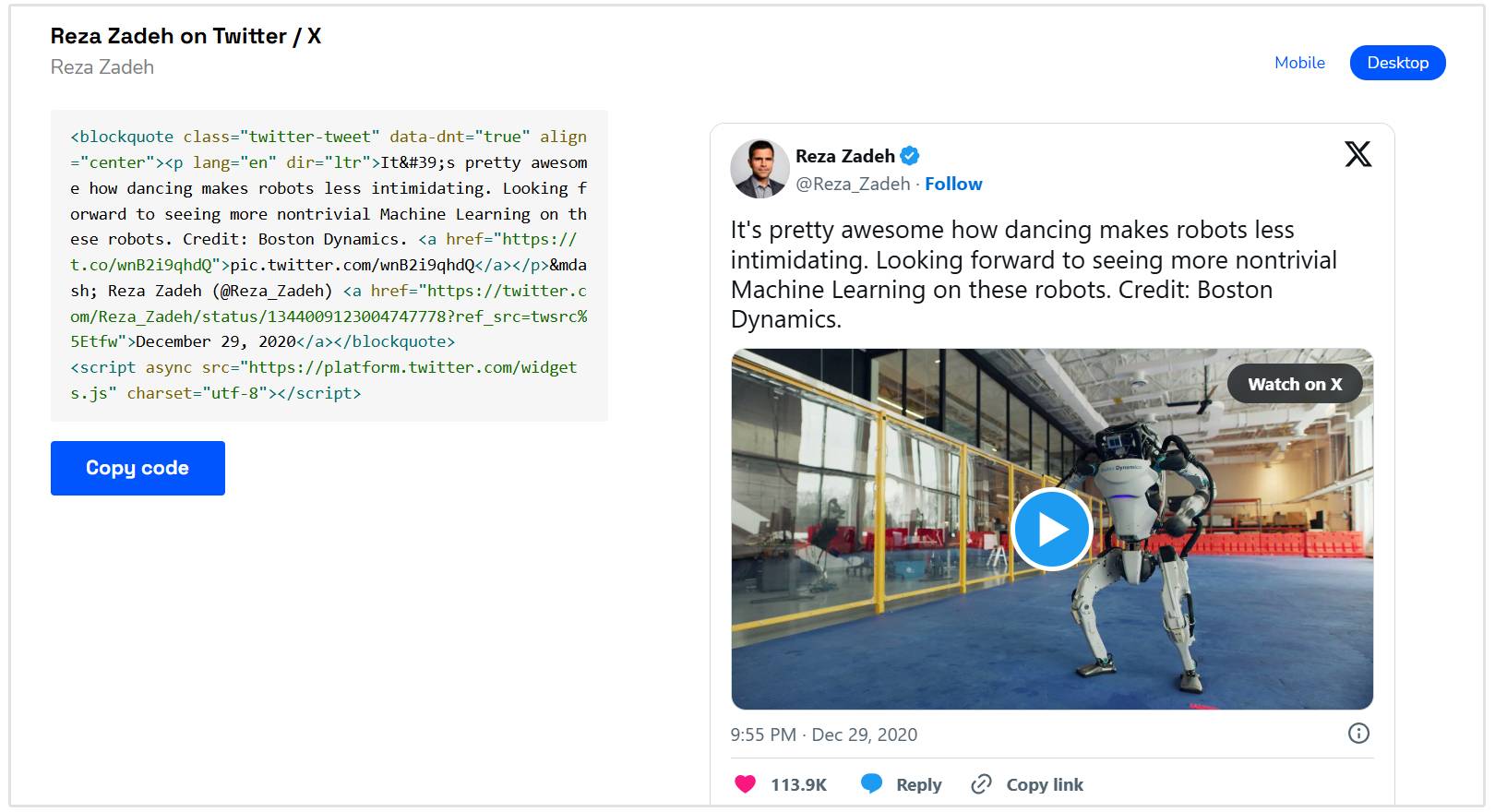The width and height of the screenshot is (1495, 812).
Task: Click the 113.9K likes count
Action: click(x=798, y=784)
